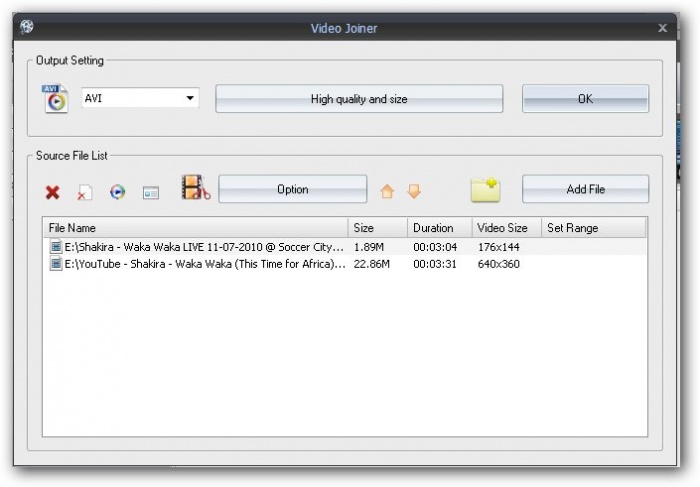700x487 pixels.
Task: Click the Set Range column header
Action: tap(594, 228)
